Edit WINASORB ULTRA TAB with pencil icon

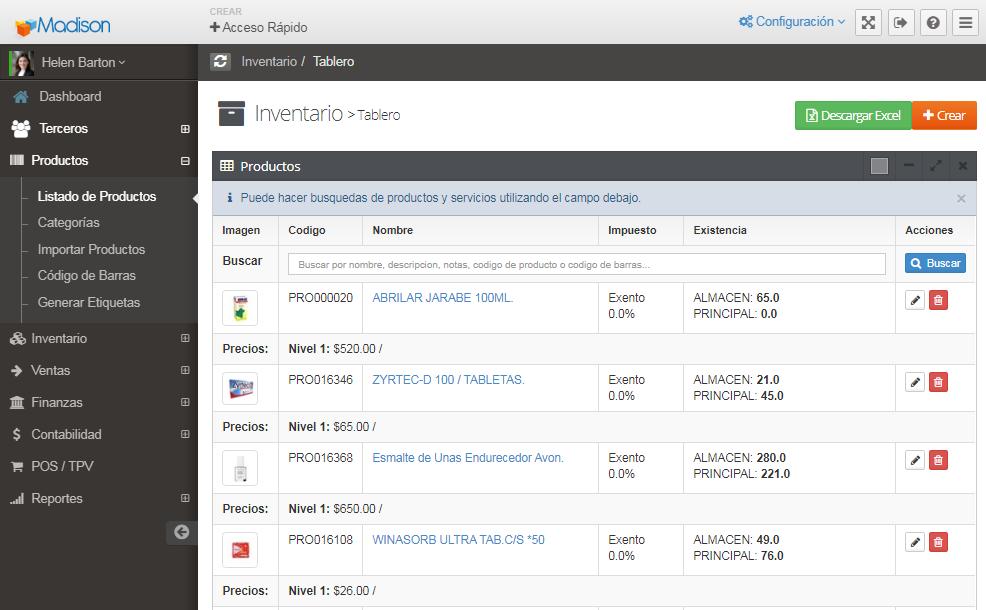click(x=914, y=542)
